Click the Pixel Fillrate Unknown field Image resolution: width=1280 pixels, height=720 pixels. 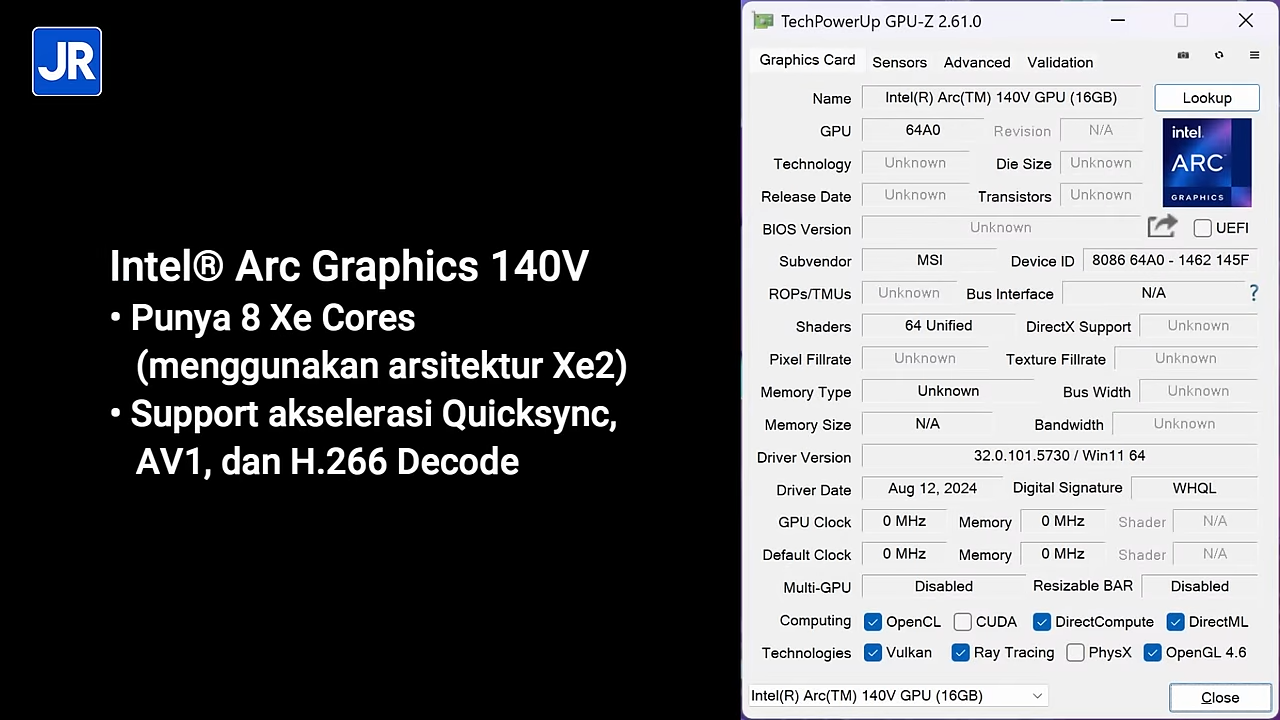(925, 358)
